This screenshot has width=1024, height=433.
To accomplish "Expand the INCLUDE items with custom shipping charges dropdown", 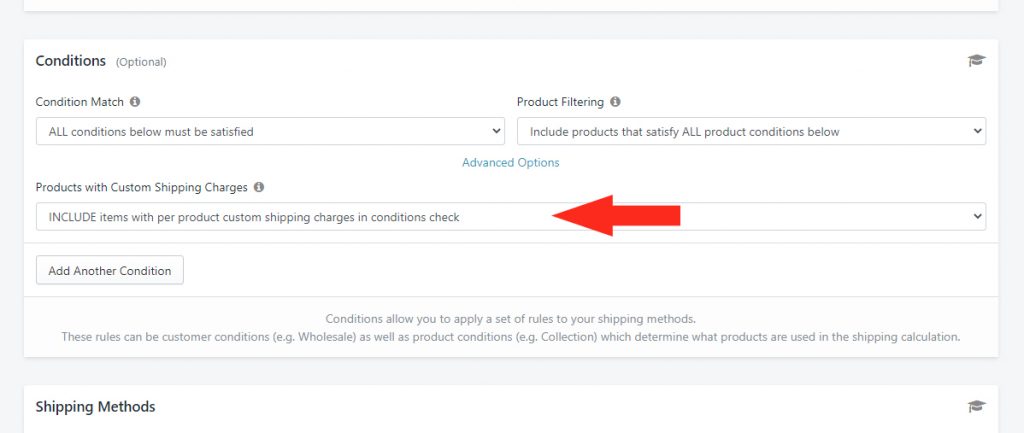I will coord(511,216).
